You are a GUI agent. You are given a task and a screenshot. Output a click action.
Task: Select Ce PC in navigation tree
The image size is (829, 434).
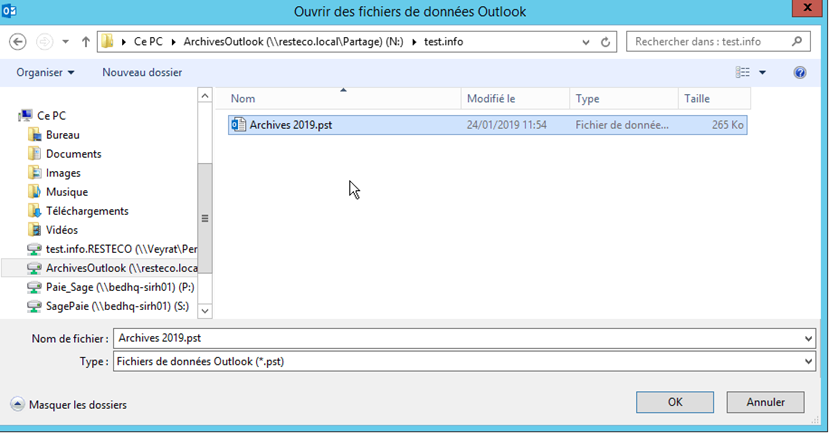click(51, 116)
